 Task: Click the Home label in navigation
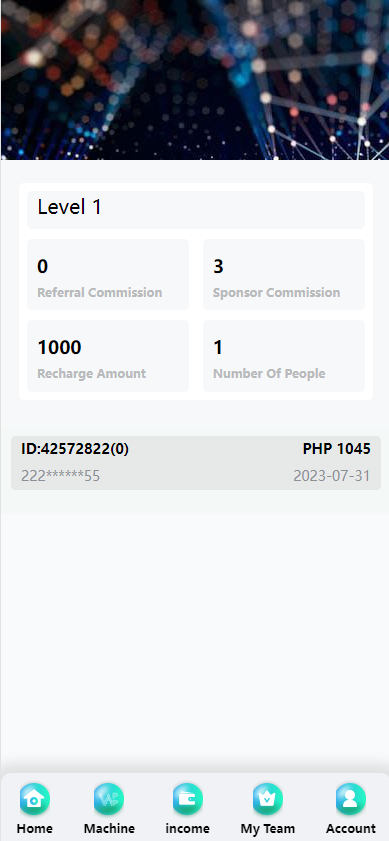tap(35, 829)
